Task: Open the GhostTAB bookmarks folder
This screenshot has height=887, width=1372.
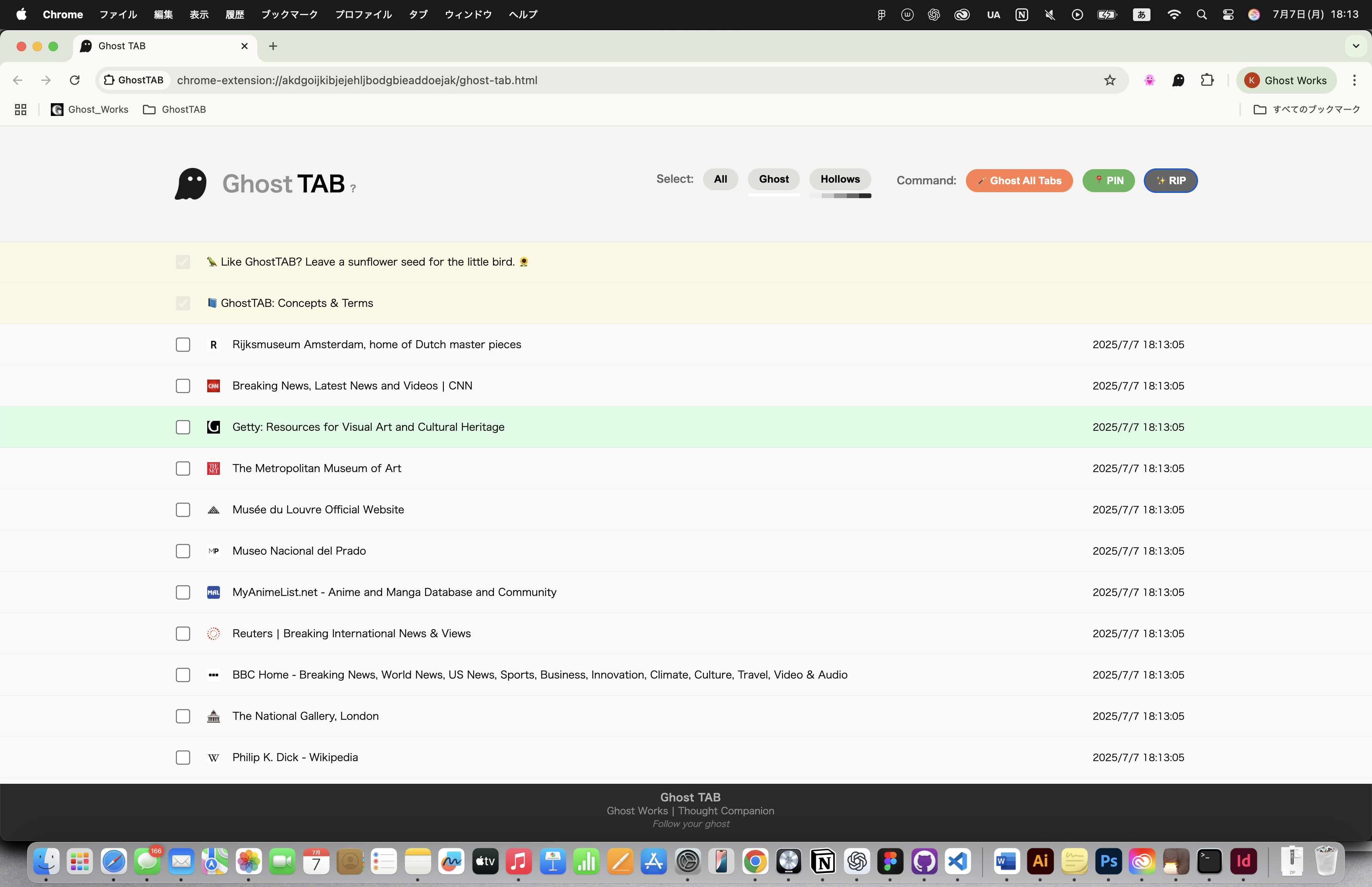Action: pyautogui.click(x=174, y=110)
